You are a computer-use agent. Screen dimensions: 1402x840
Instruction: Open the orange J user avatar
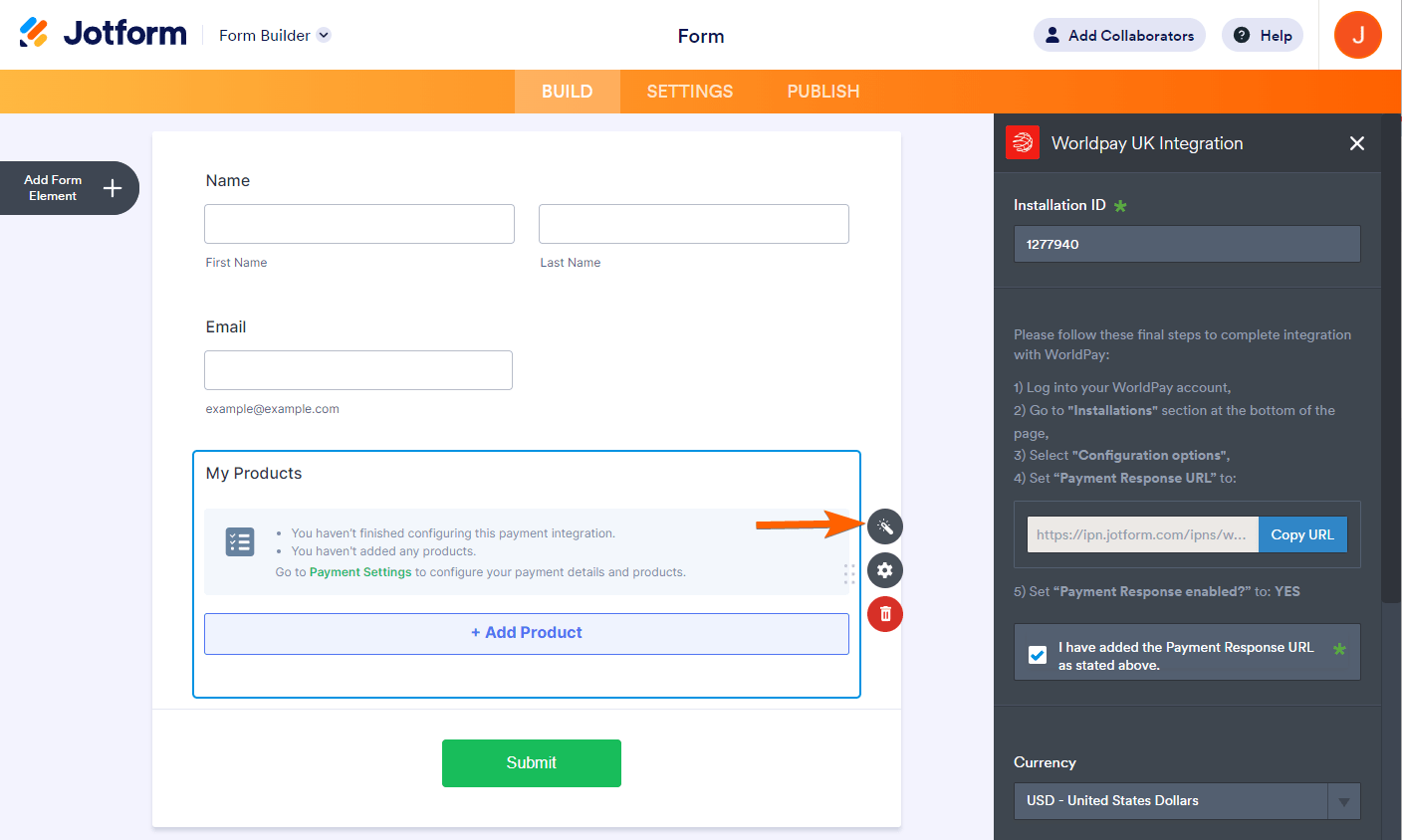click(x=1358, y=35)
